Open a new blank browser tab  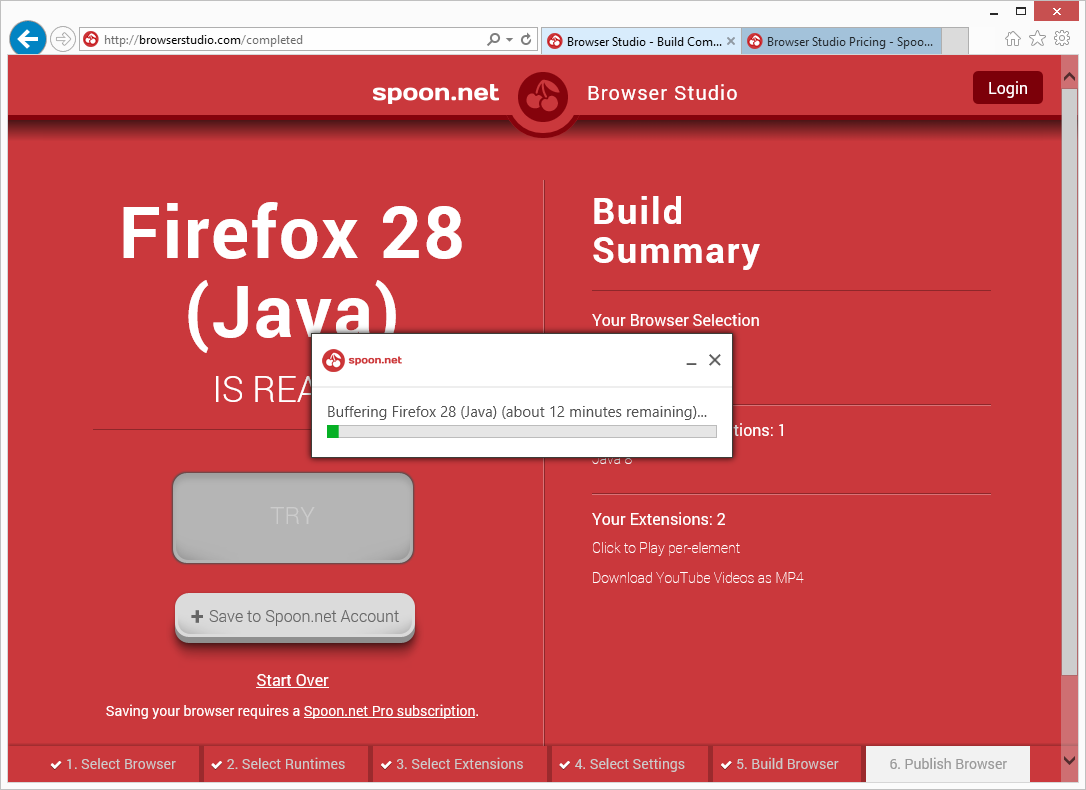[955, 42]
